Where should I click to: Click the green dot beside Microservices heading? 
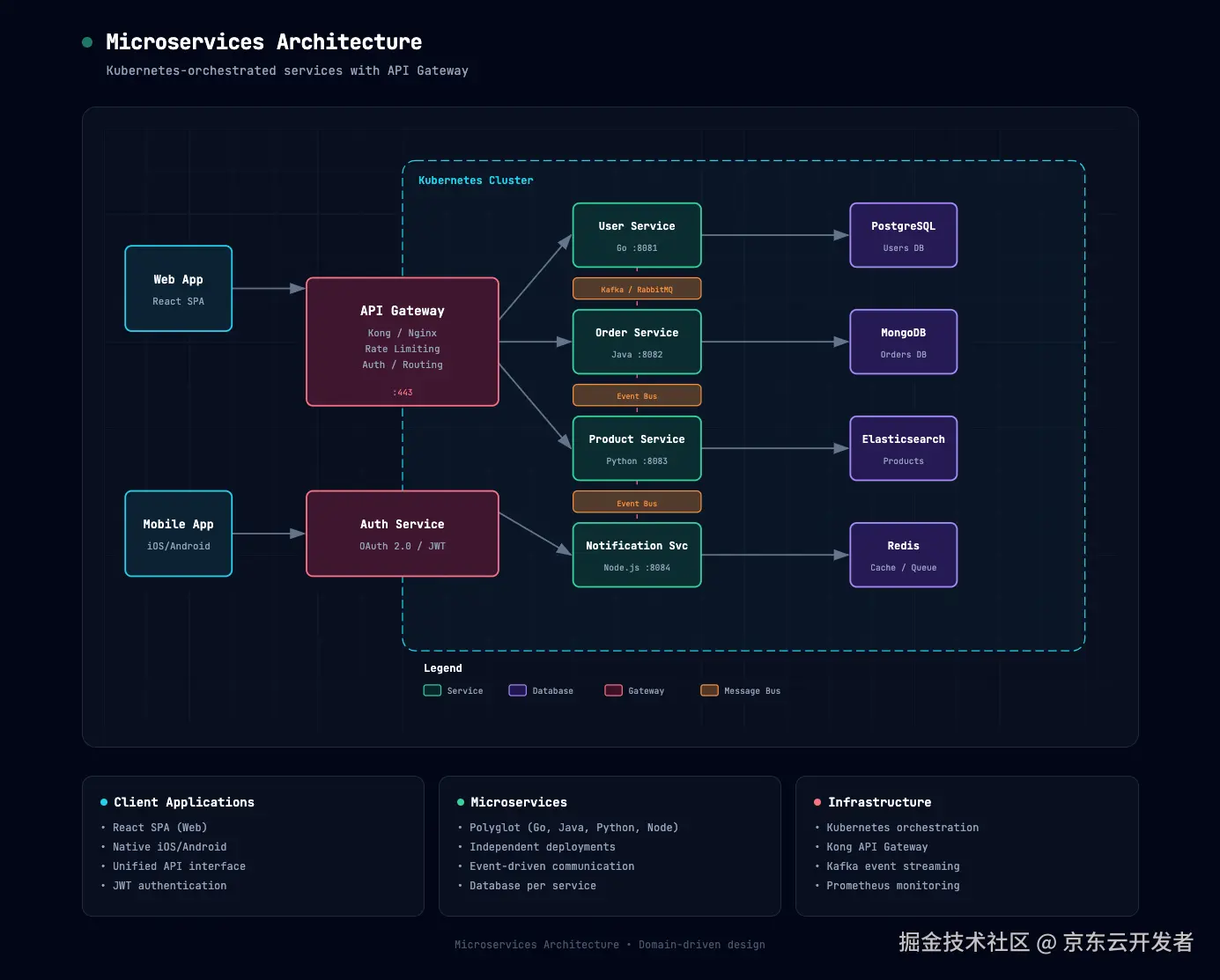coord(461,802)
